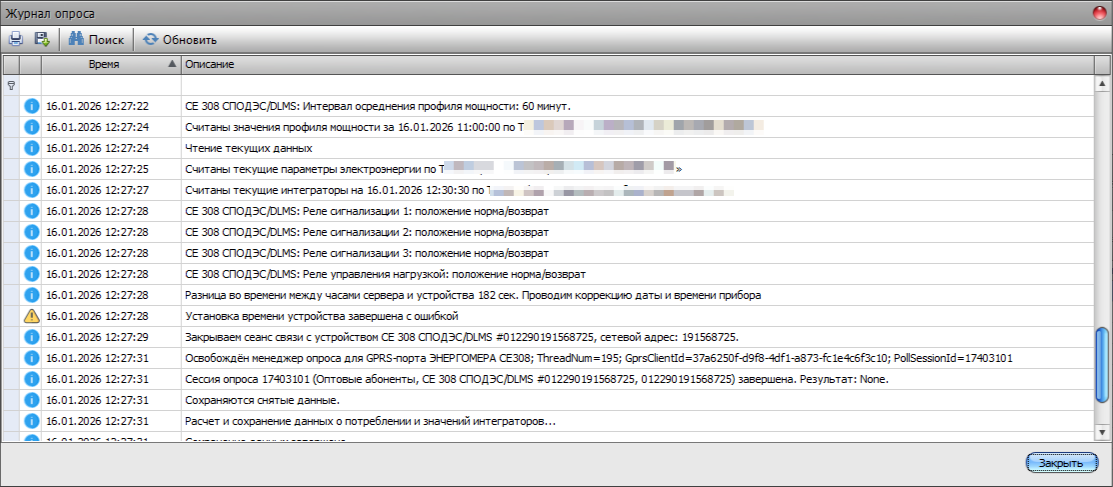Click info icon of the 'Чтение текущих данных' row
This screenshot has width=1113, height=487.
coord(31,148)
